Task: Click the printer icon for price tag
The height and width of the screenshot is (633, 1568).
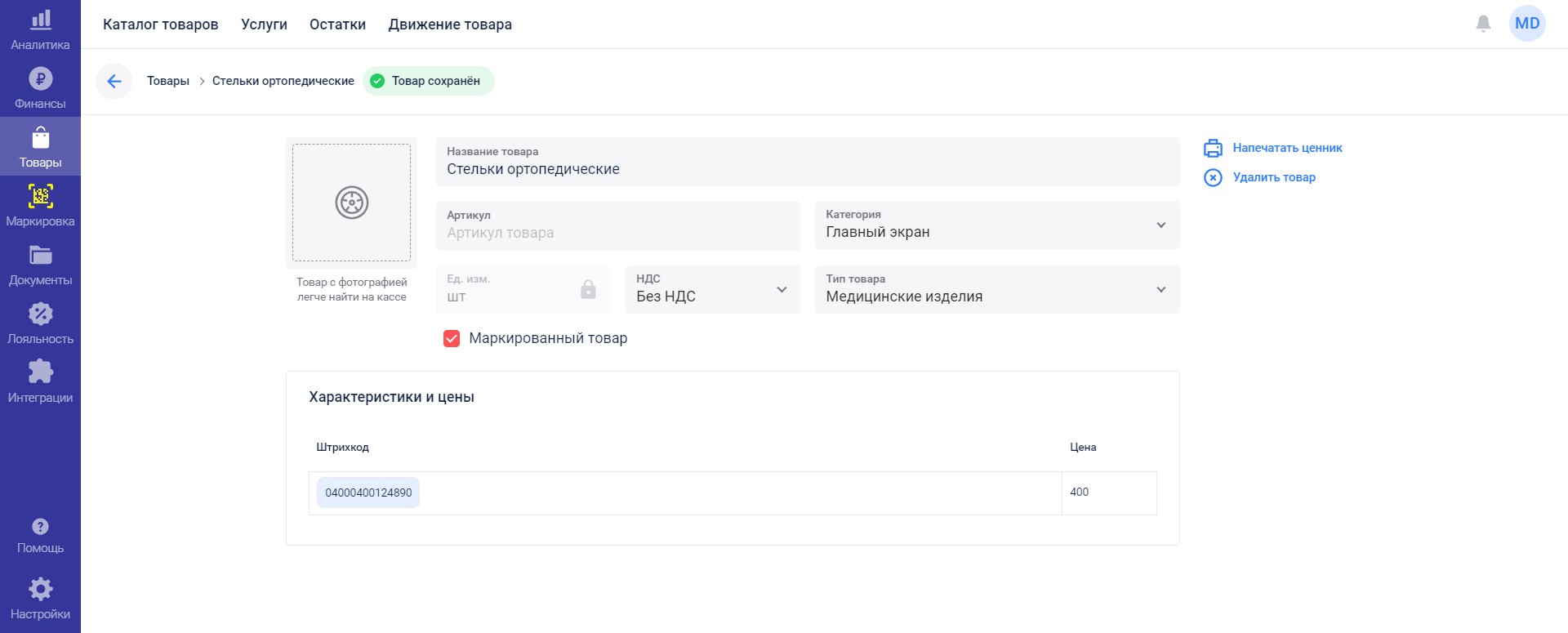Action: pyautogui.click(x=1213, y=148)
